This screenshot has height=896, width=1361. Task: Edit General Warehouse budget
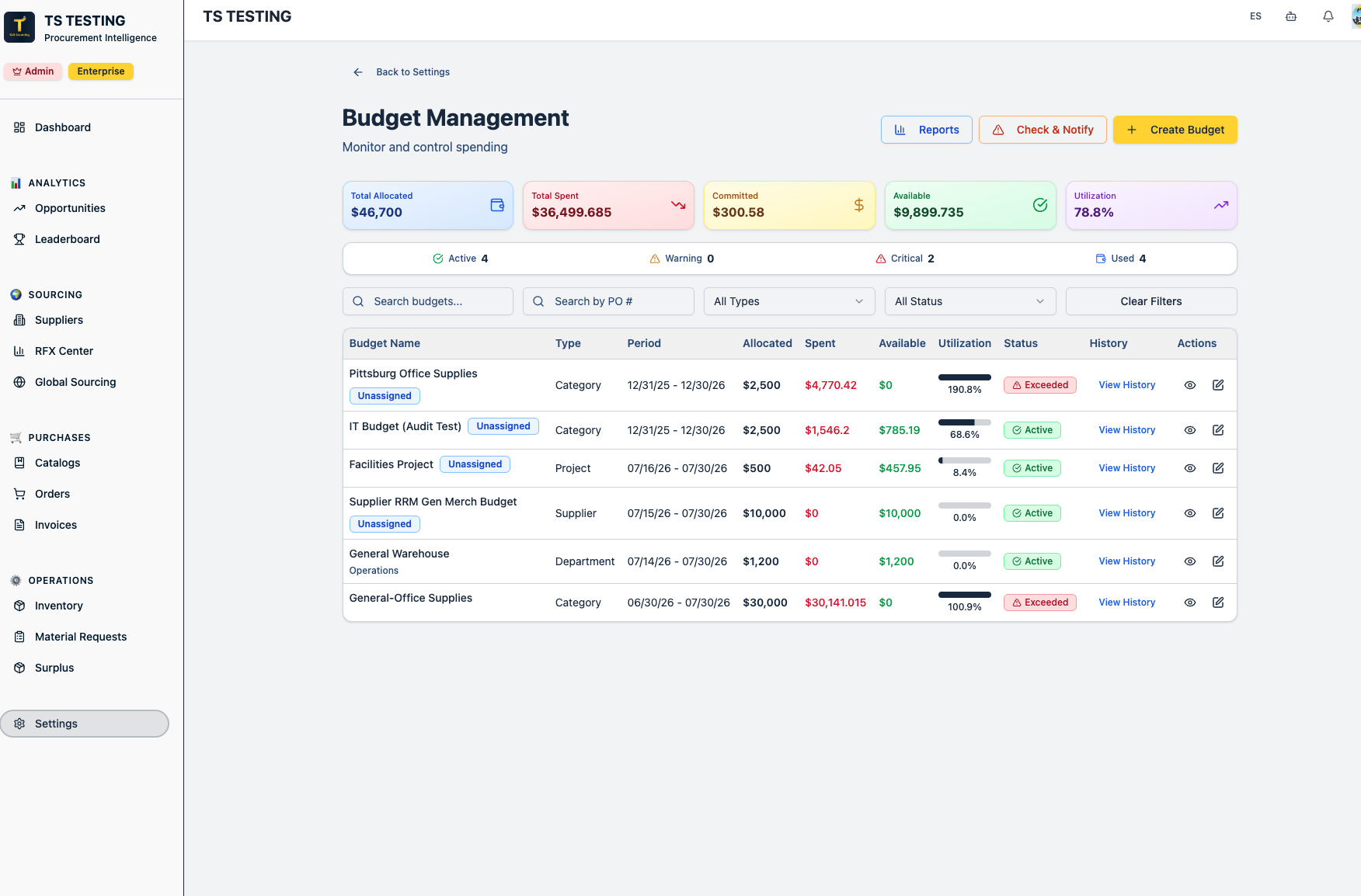[1218, 561]
